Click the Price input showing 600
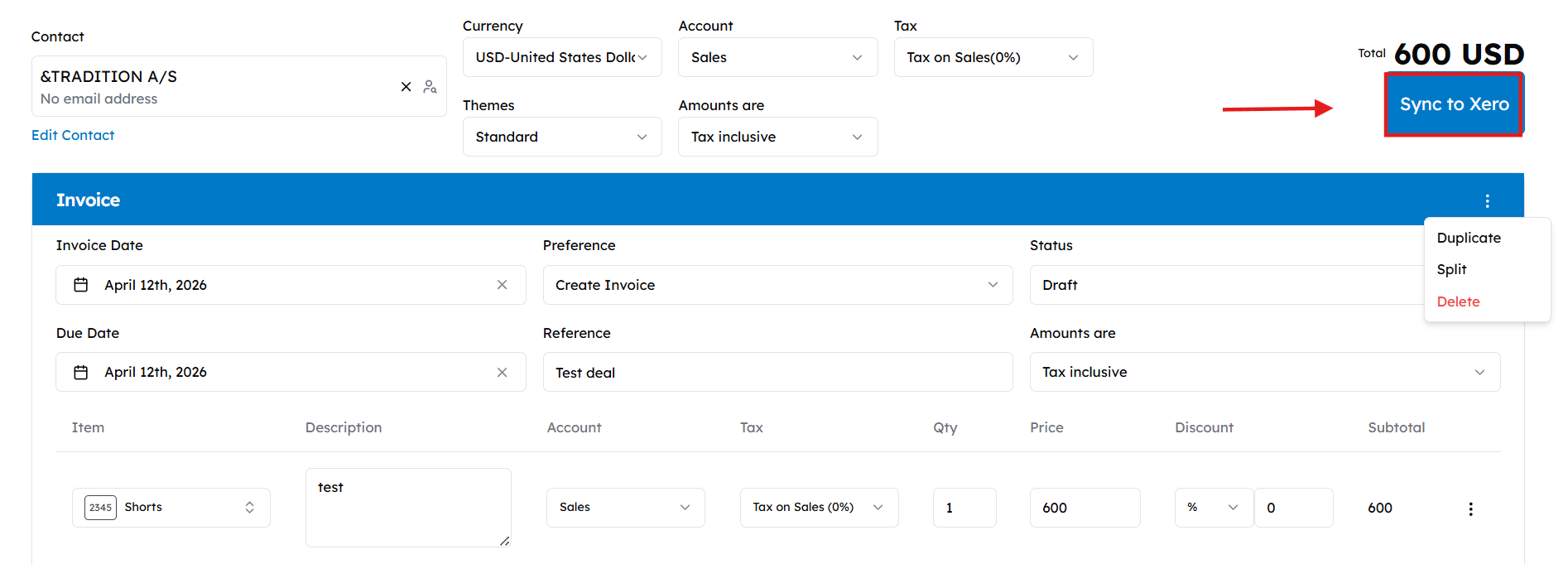Viewport: 1568px width, 564px height. click(1085, 508)
